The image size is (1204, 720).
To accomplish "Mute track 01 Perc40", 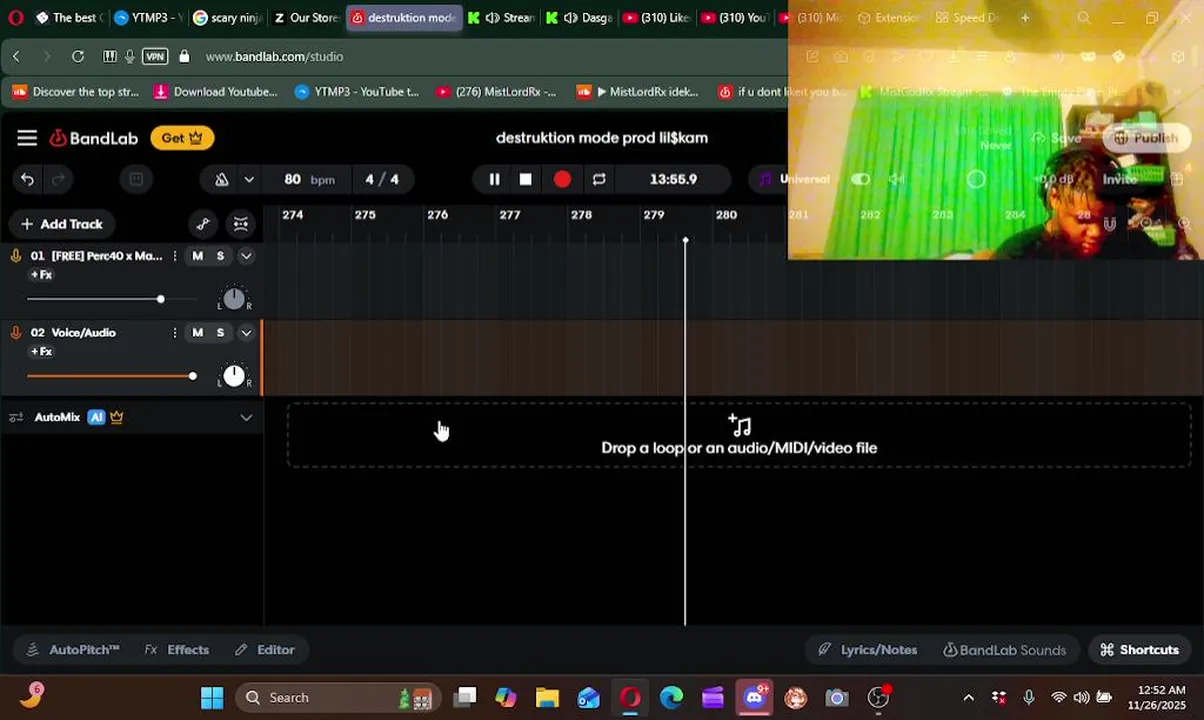I will point(197,256).
